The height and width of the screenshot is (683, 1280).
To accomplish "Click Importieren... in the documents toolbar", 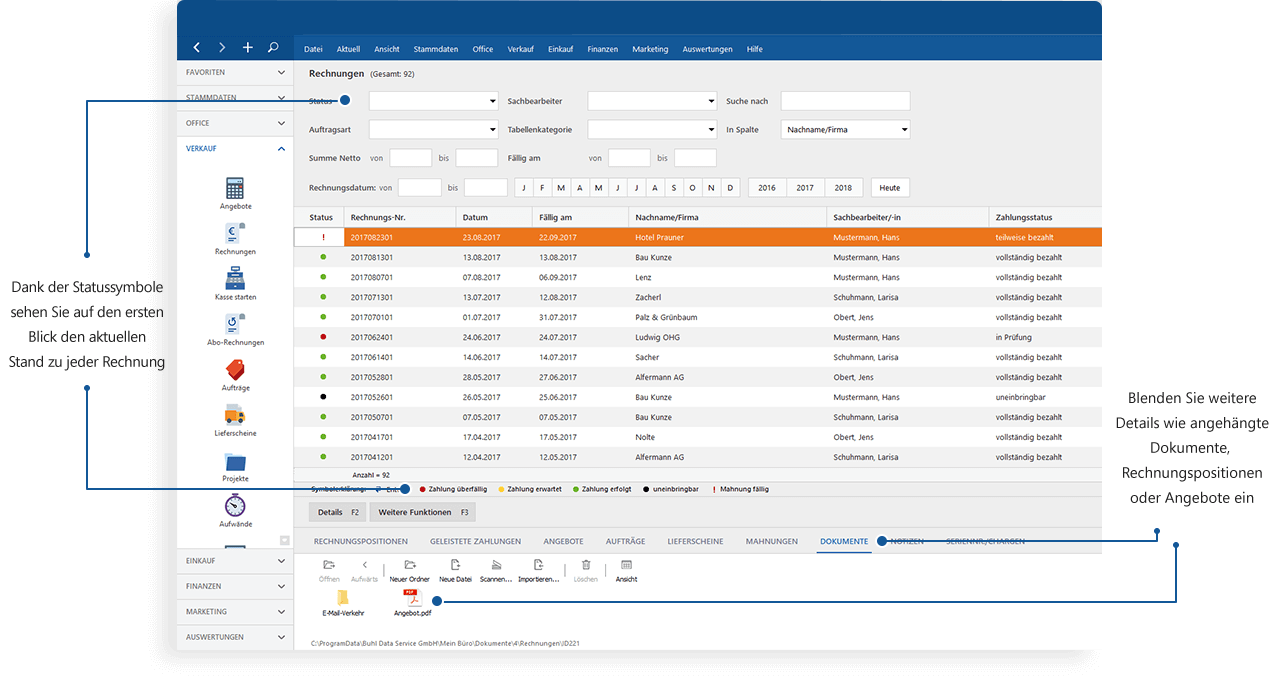I will [538, 571].
